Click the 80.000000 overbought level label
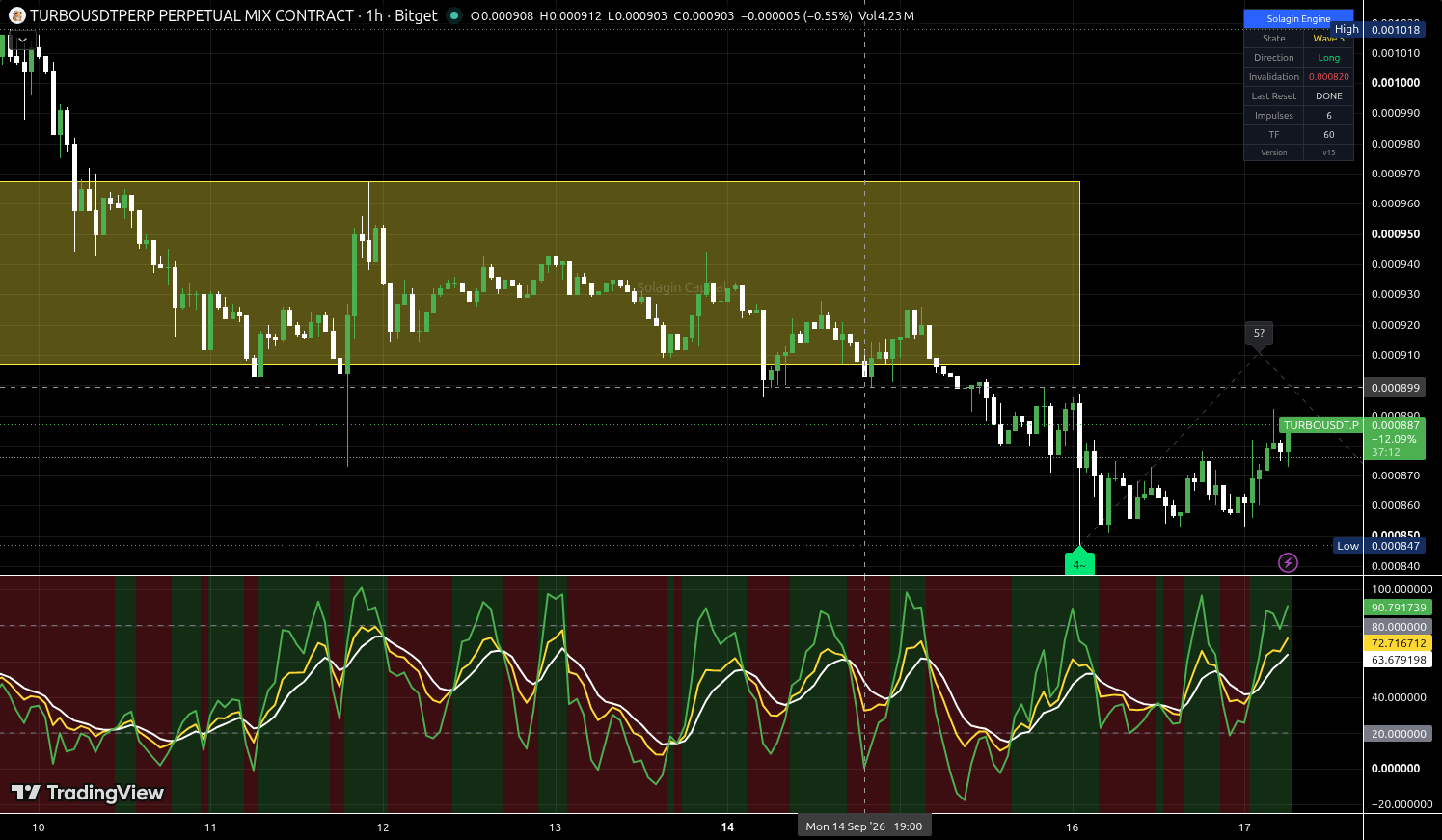The image size is (1442, 840). (x=1398, y=627)
